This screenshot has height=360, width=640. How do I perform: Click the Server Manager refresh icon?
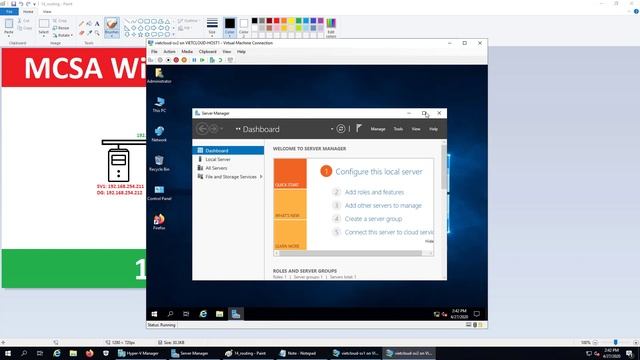(341, 129)
